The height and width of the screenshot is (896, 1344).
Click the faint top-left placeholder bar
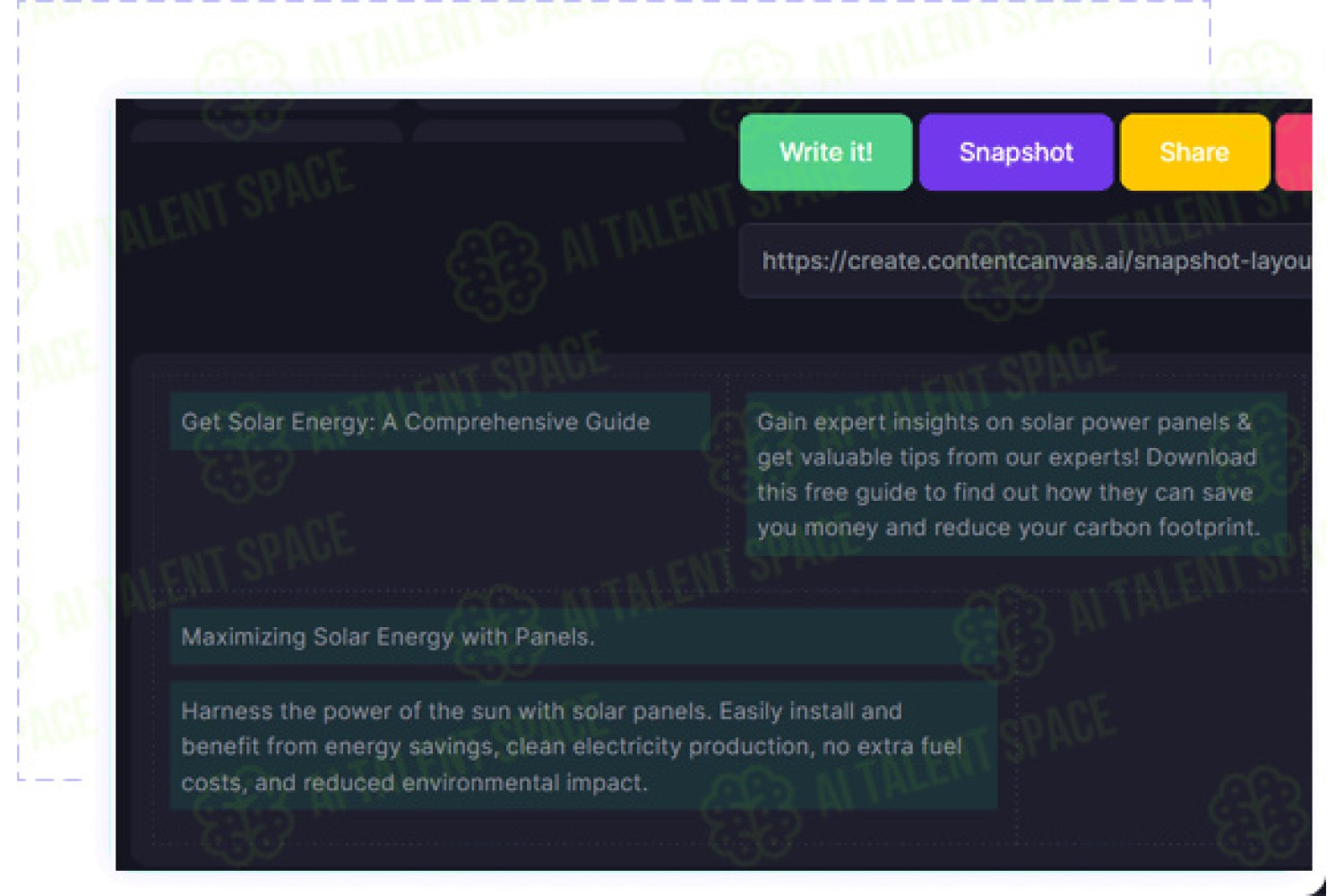click(266, 131)
